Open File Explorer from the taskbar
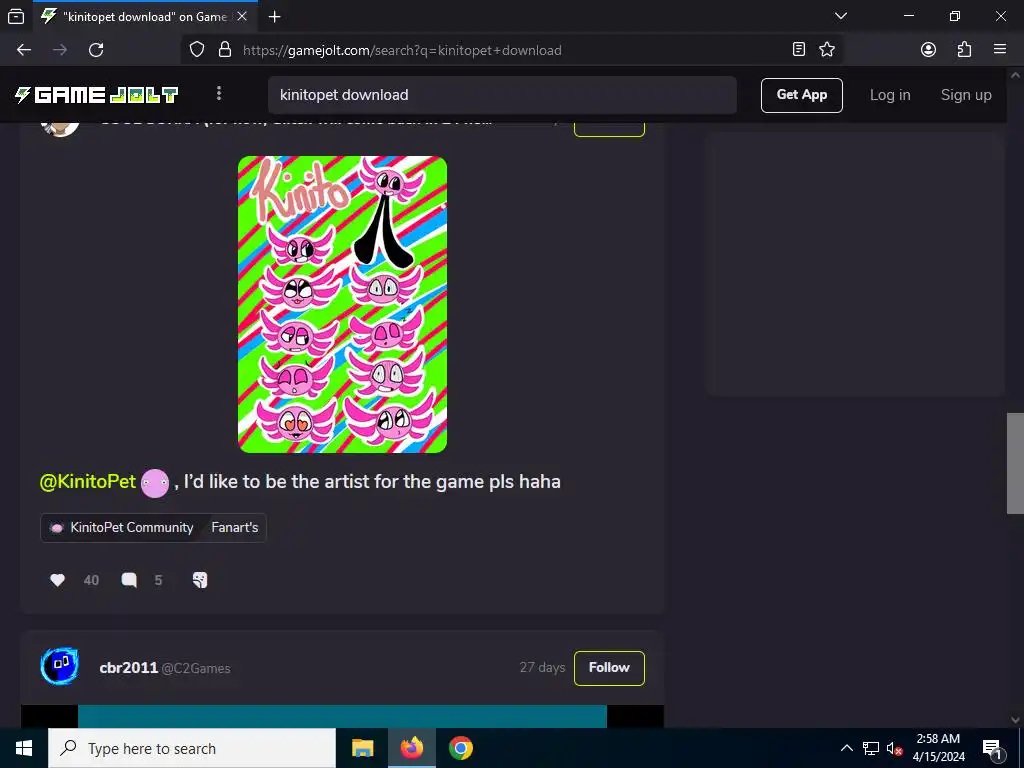 tap(362, 748)
